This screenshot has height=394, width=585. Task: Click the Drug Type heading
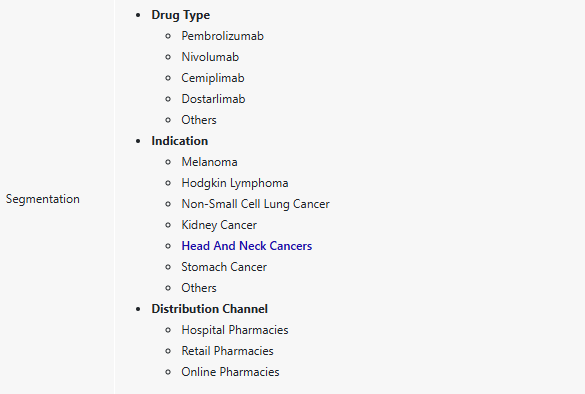coord(181,15)
